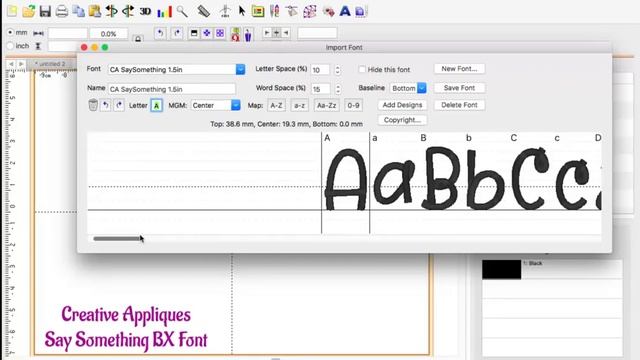
Task: Toggle the 3D view icon
Action: pyautogui.click(x=145, y=11)
